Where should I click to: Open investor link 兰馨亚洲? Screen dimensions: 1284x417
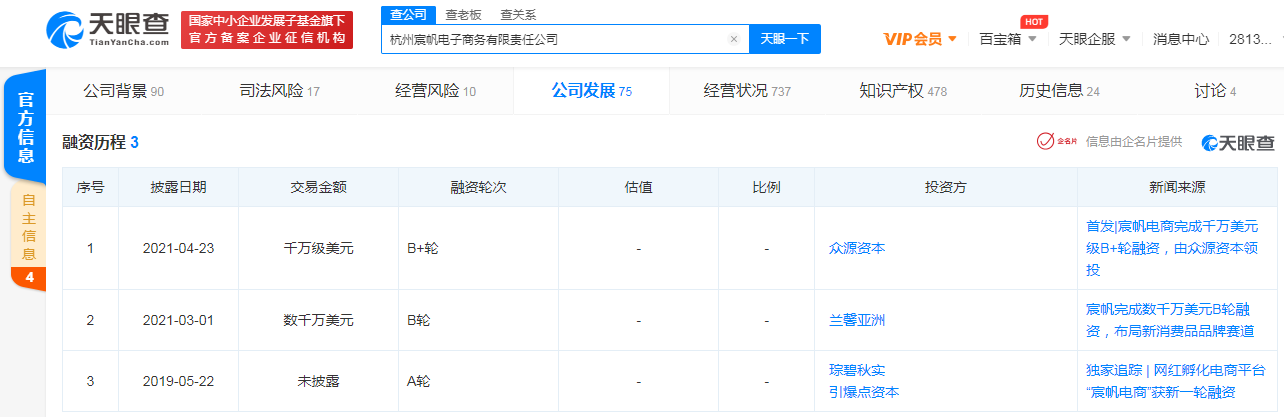tap(857, 320)
